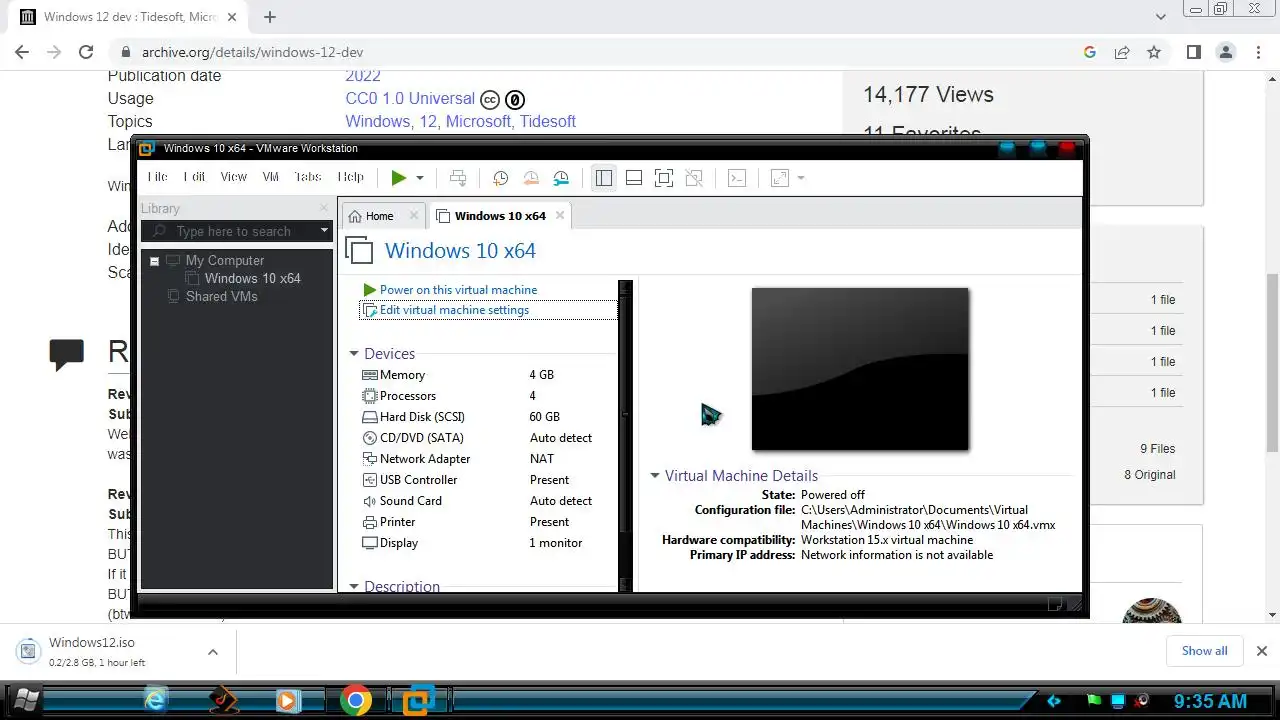Open the library search dropdown arrow

pyautogui.click(x=324, y=231)
